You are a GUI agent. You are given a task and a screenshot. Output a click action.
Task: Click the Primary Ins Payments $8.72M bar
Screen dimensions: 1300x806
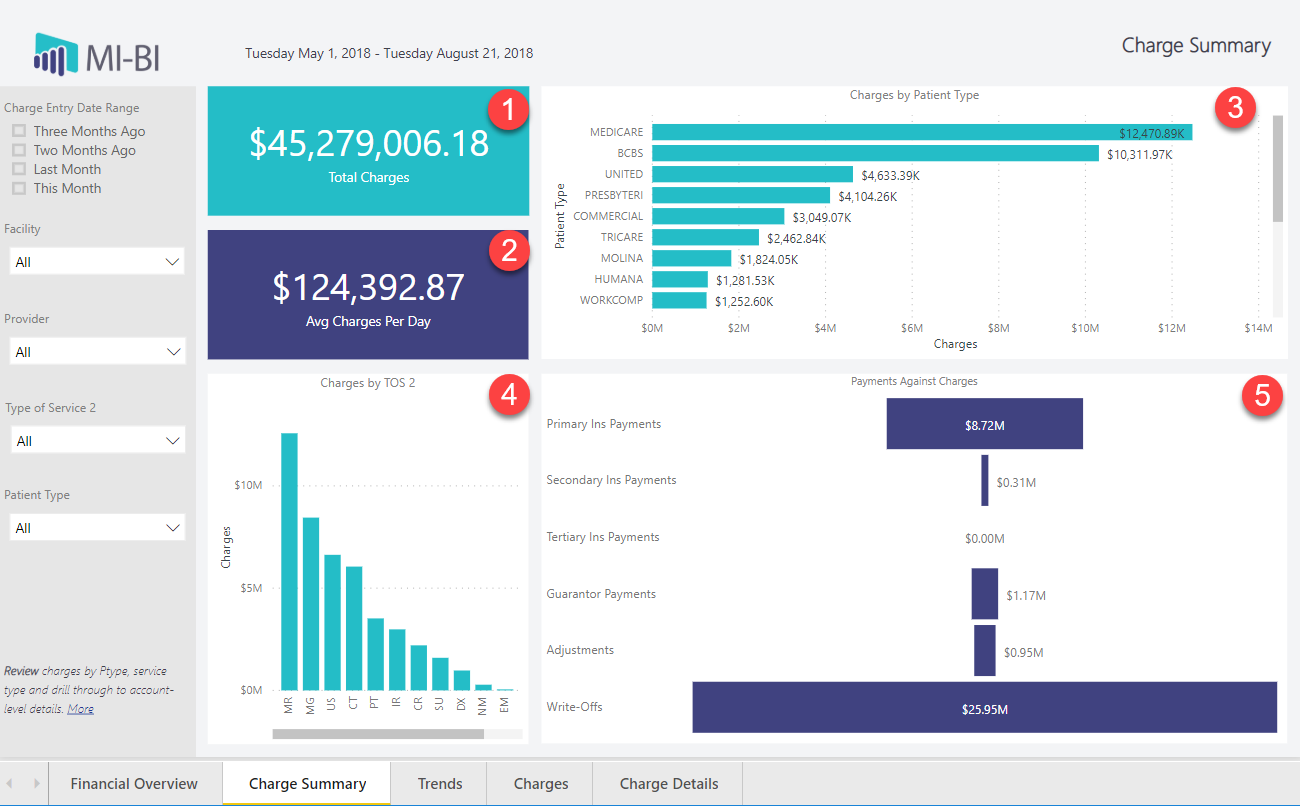(x=985, y=424)
